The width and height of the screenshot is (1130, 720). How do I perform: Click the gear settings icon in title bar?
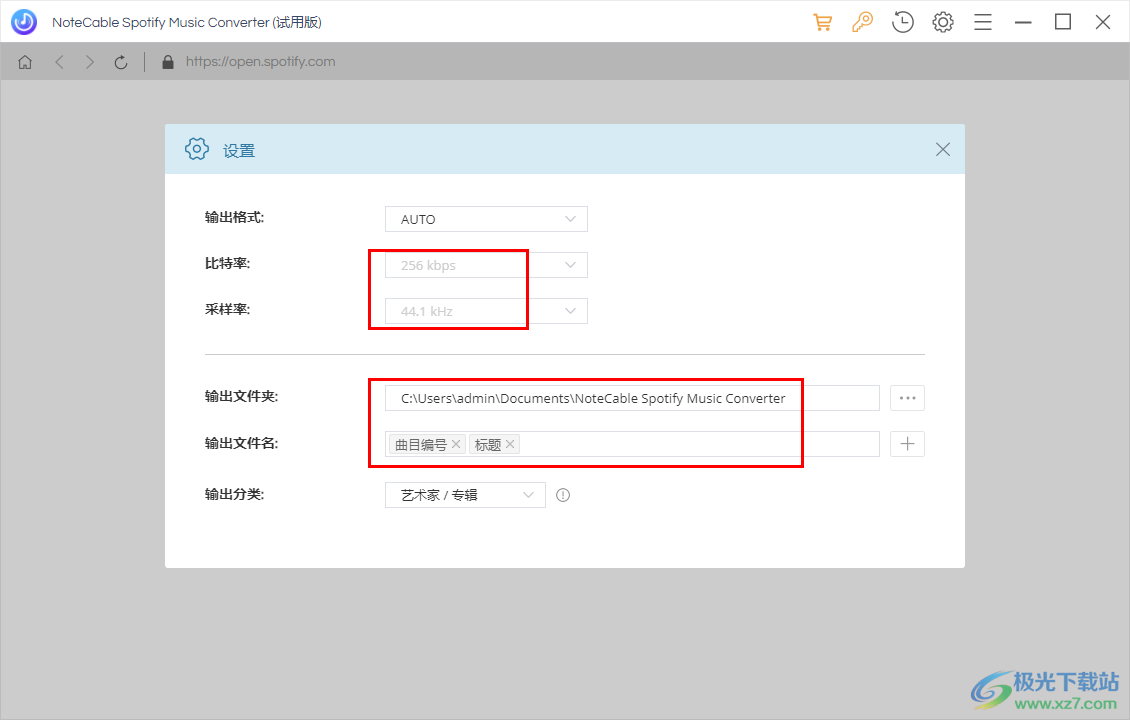[943, 22]
